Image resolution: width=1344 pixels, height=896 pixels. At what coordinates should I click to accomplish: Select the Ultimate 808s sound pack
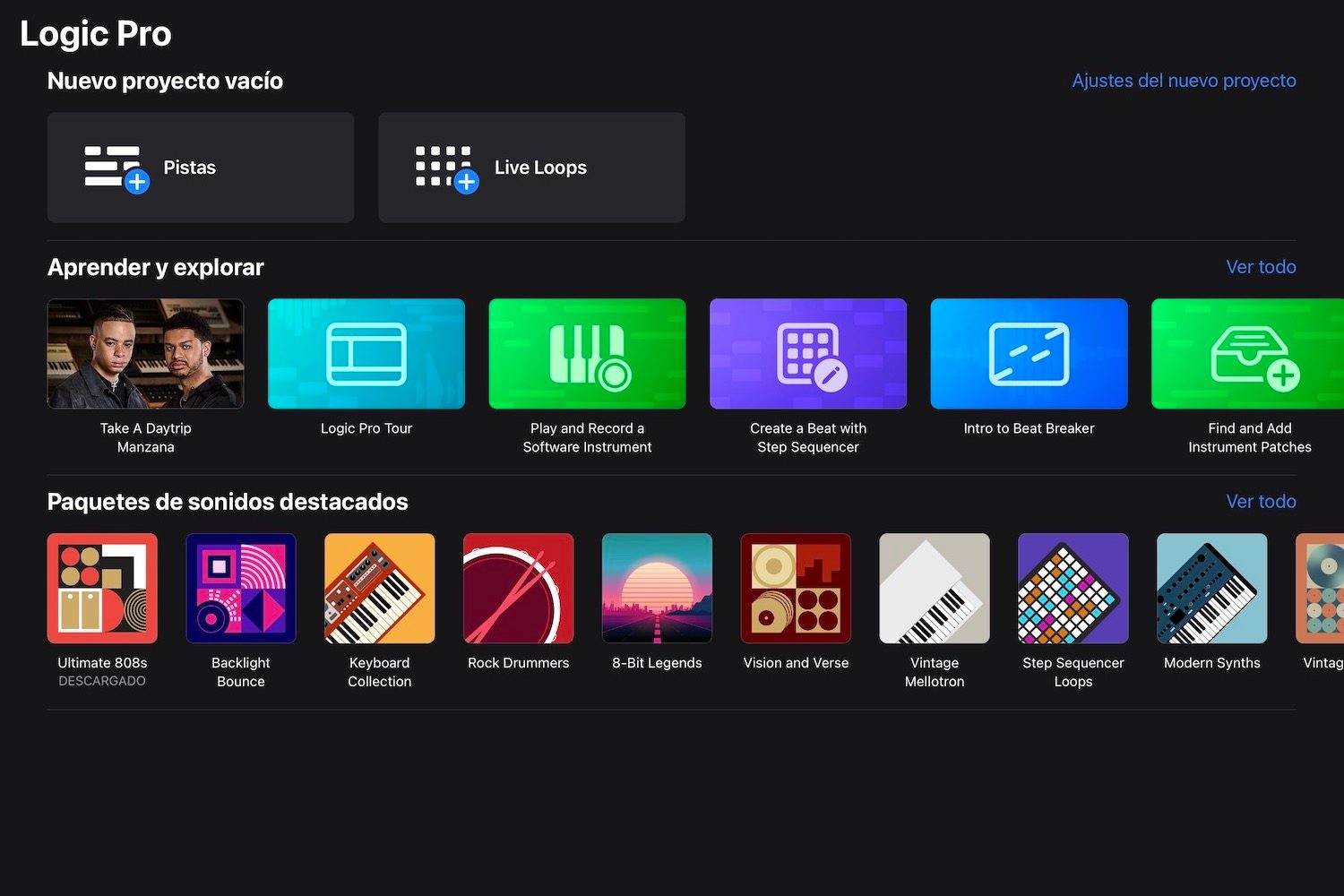point(102,589)
